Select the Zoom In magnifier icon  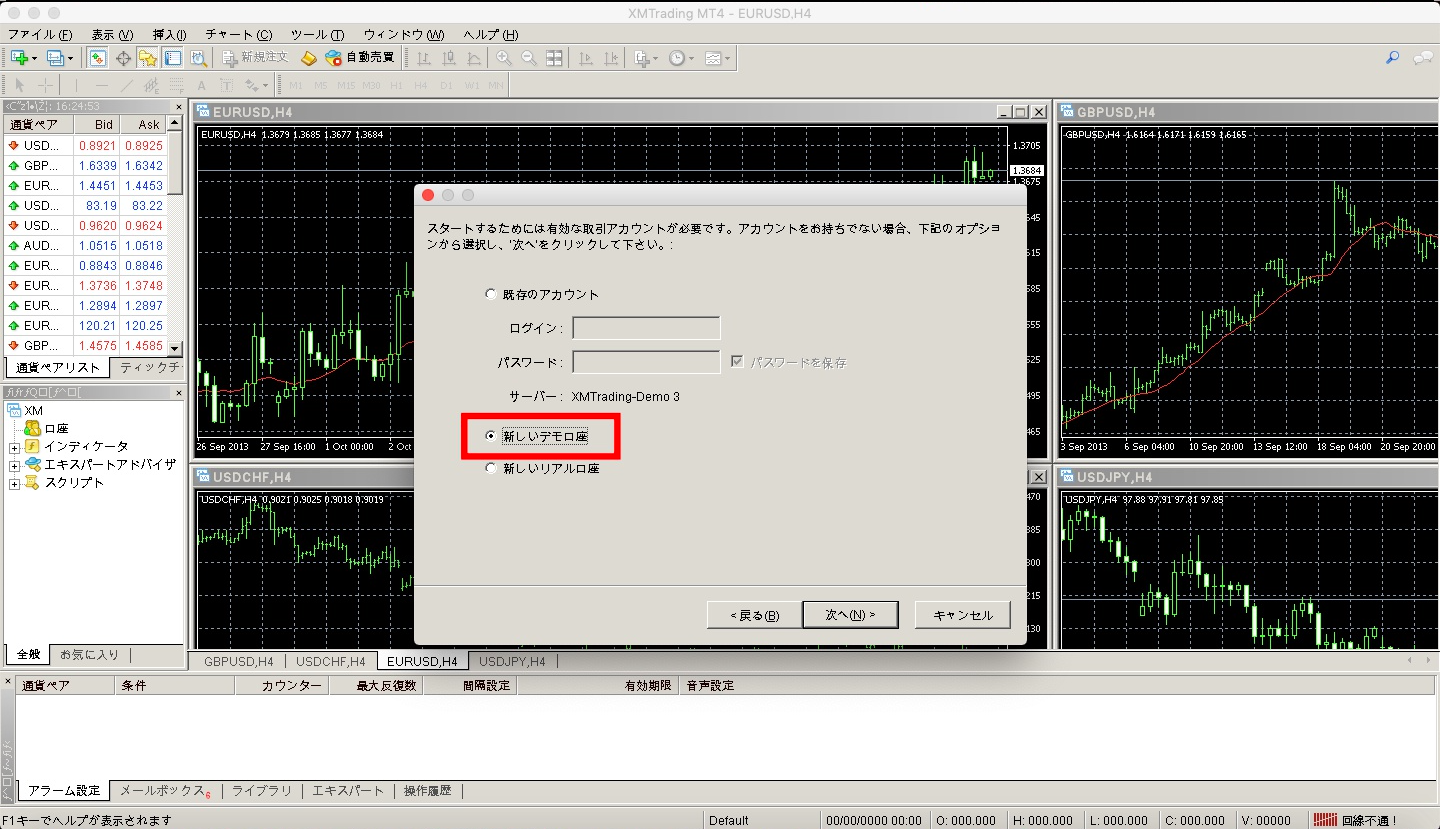503,57
